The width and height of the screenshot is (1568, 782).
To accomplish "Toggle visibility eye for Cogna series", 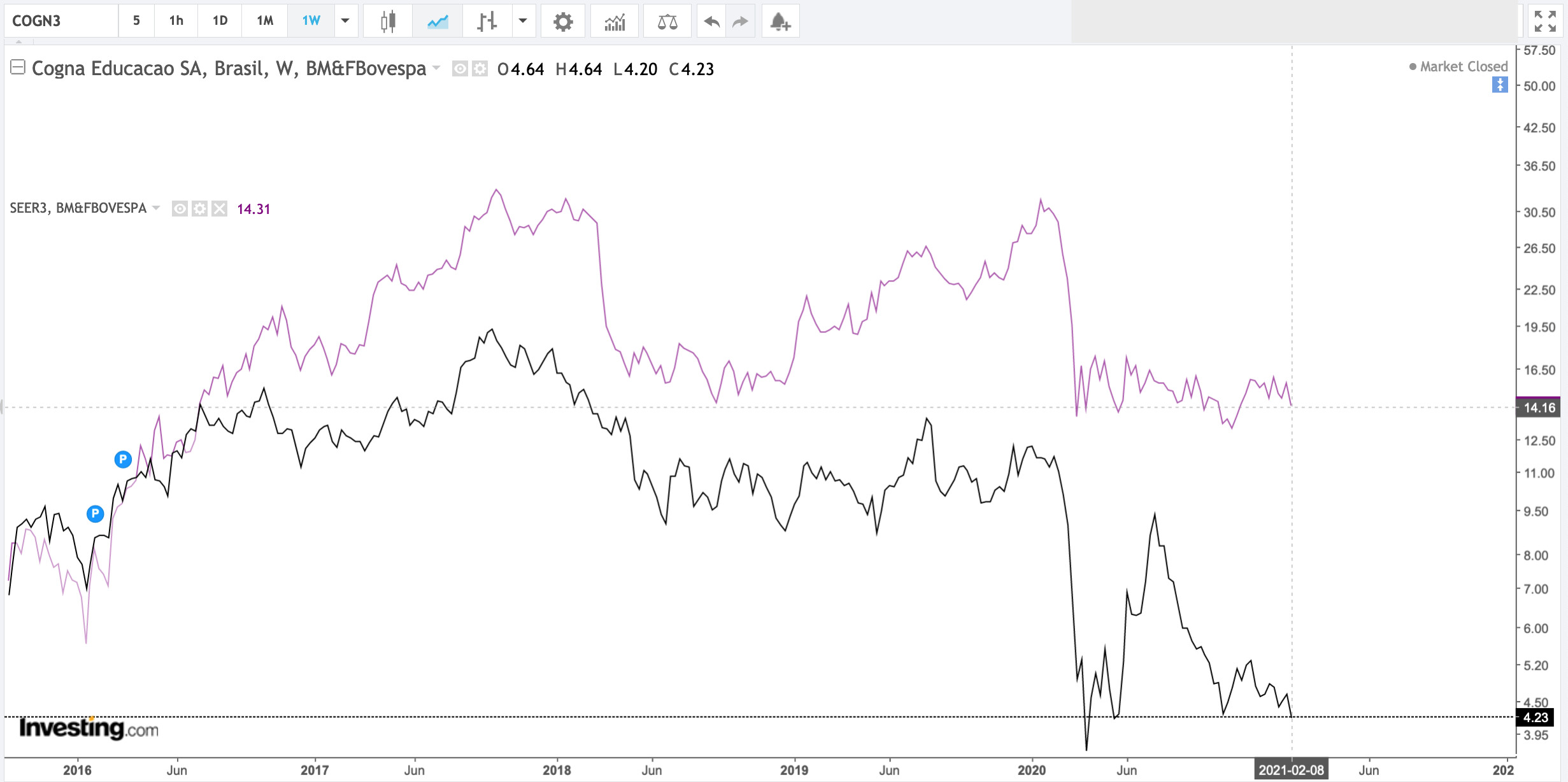I will pos(459,68).
